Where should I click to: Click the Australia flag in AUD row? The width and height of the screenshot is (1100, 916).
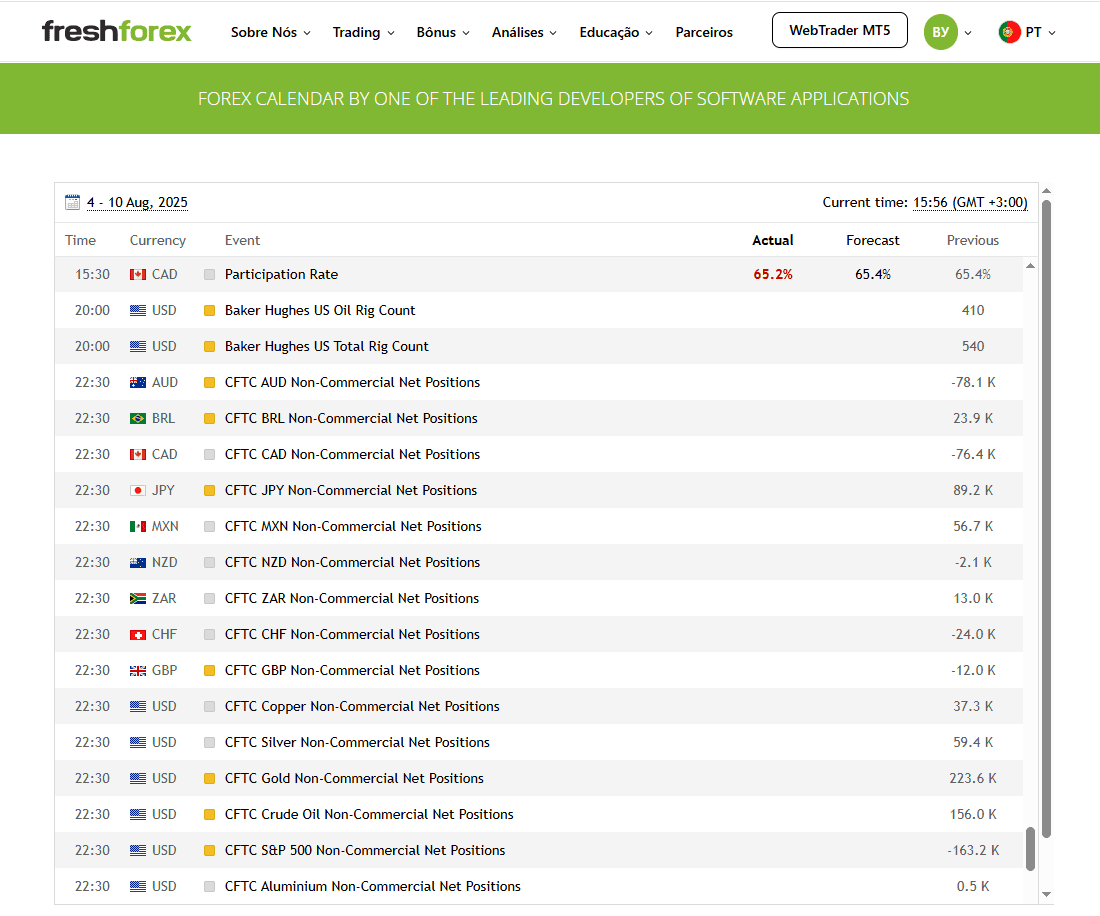tap(138, 382)
